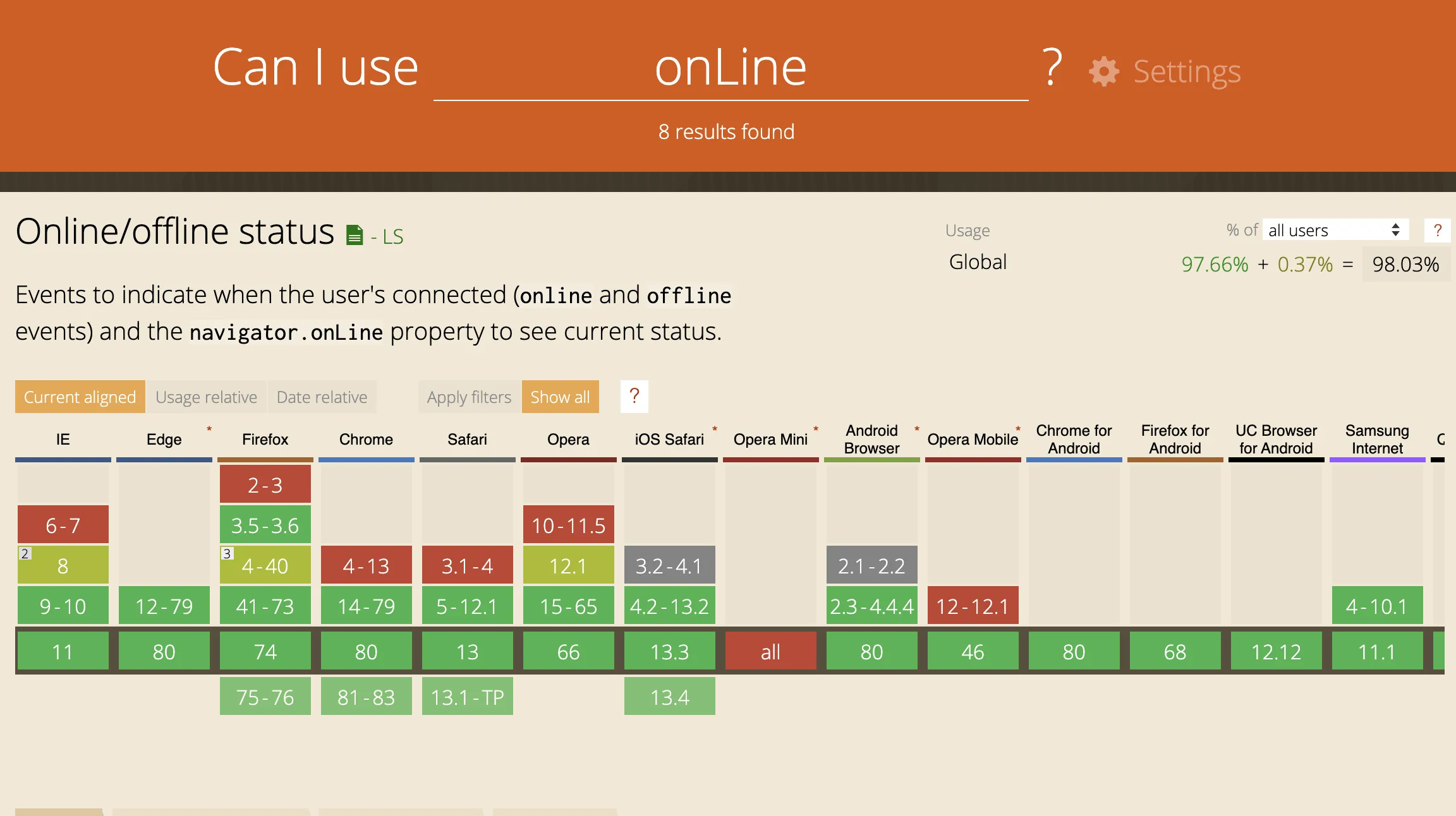Click the UC Browser for Android header
The width and height of the screenshot is (1456, 816).
[x=1277, y=440]
